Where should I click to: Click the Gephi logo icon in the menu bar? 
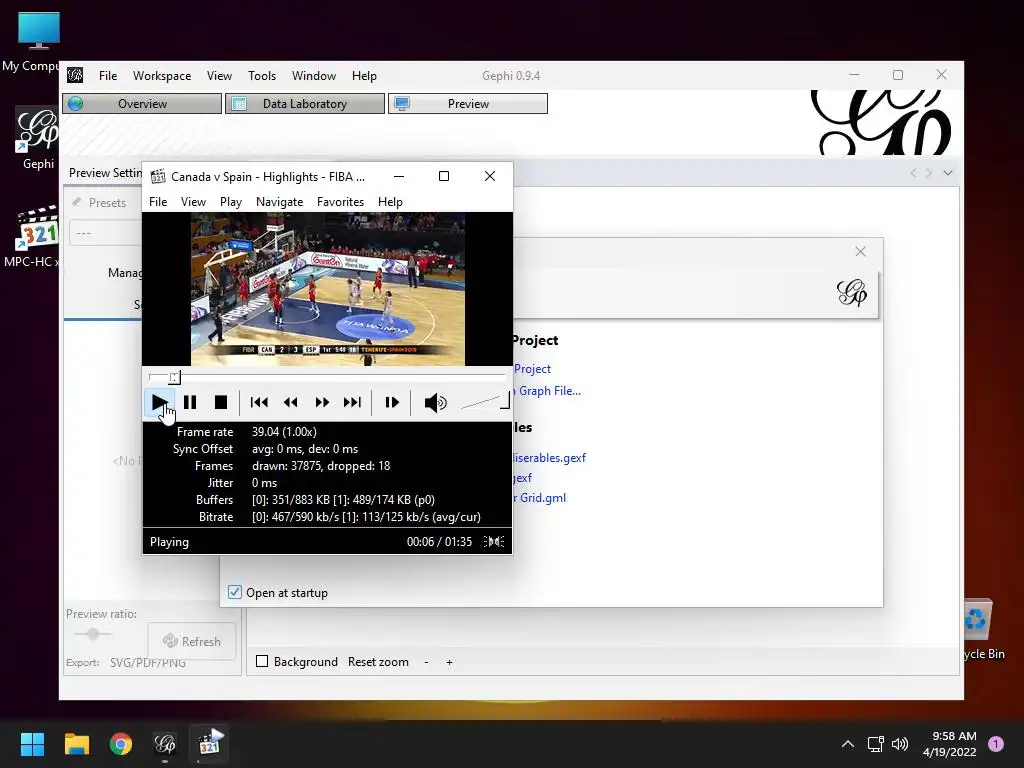tap(75, 75)
